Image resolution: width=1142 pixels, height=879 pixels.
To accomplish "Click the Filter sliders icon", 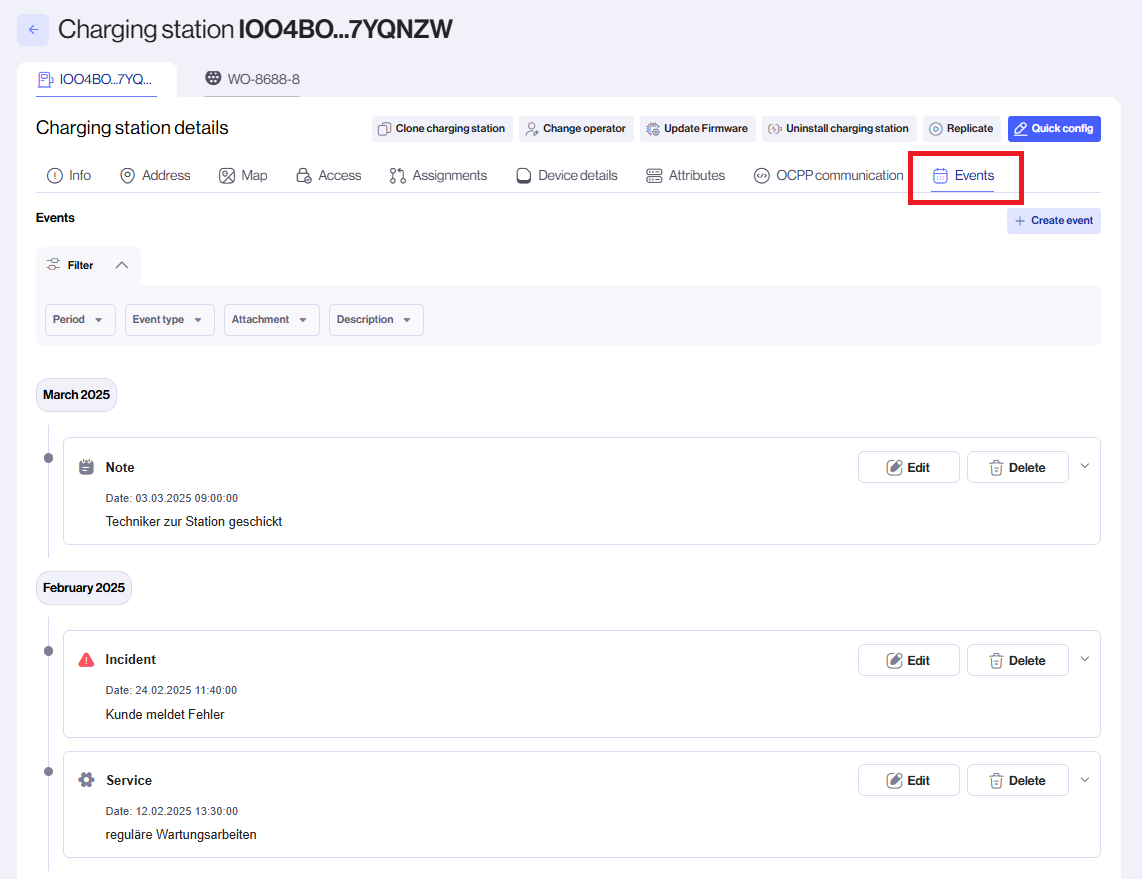I will pyautogui.click(x=53, y=264).
